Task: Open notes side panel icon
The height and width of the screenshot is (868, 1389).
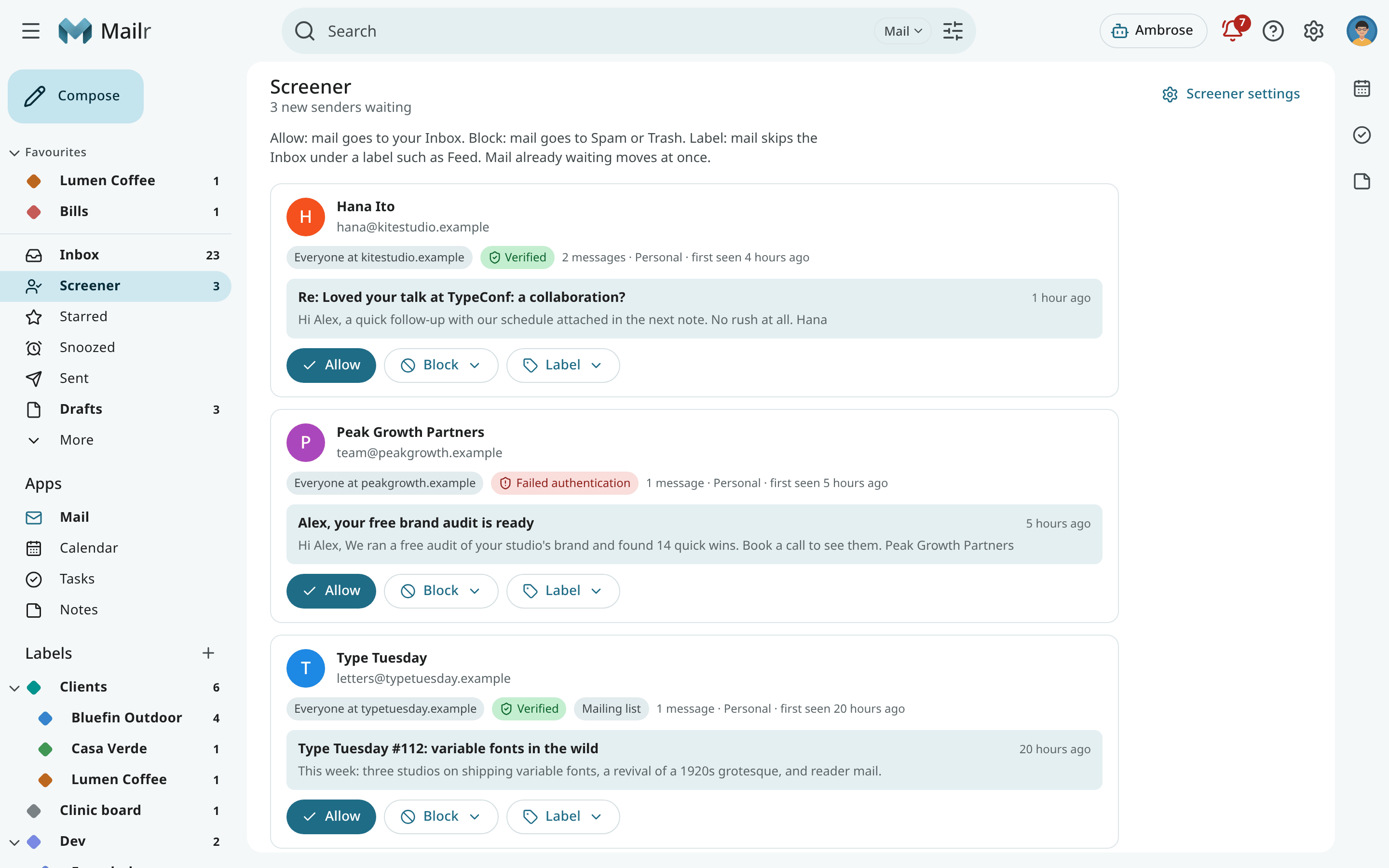Action: pos(1362,181)
